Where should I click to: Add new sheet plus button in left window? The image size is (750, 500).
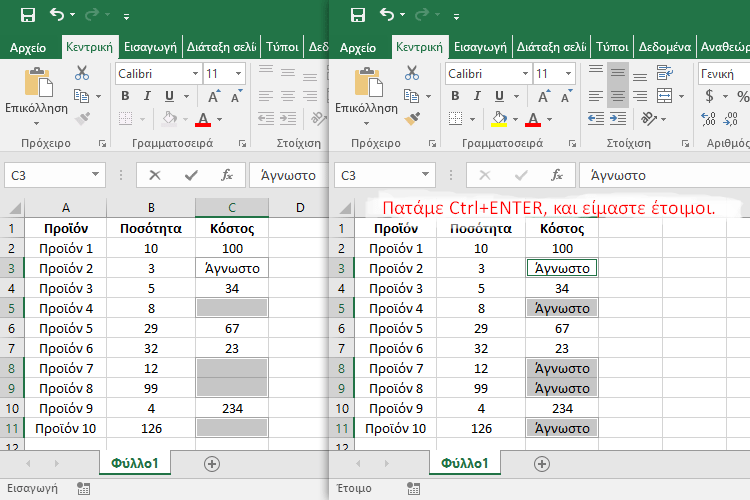pos(212,464)
